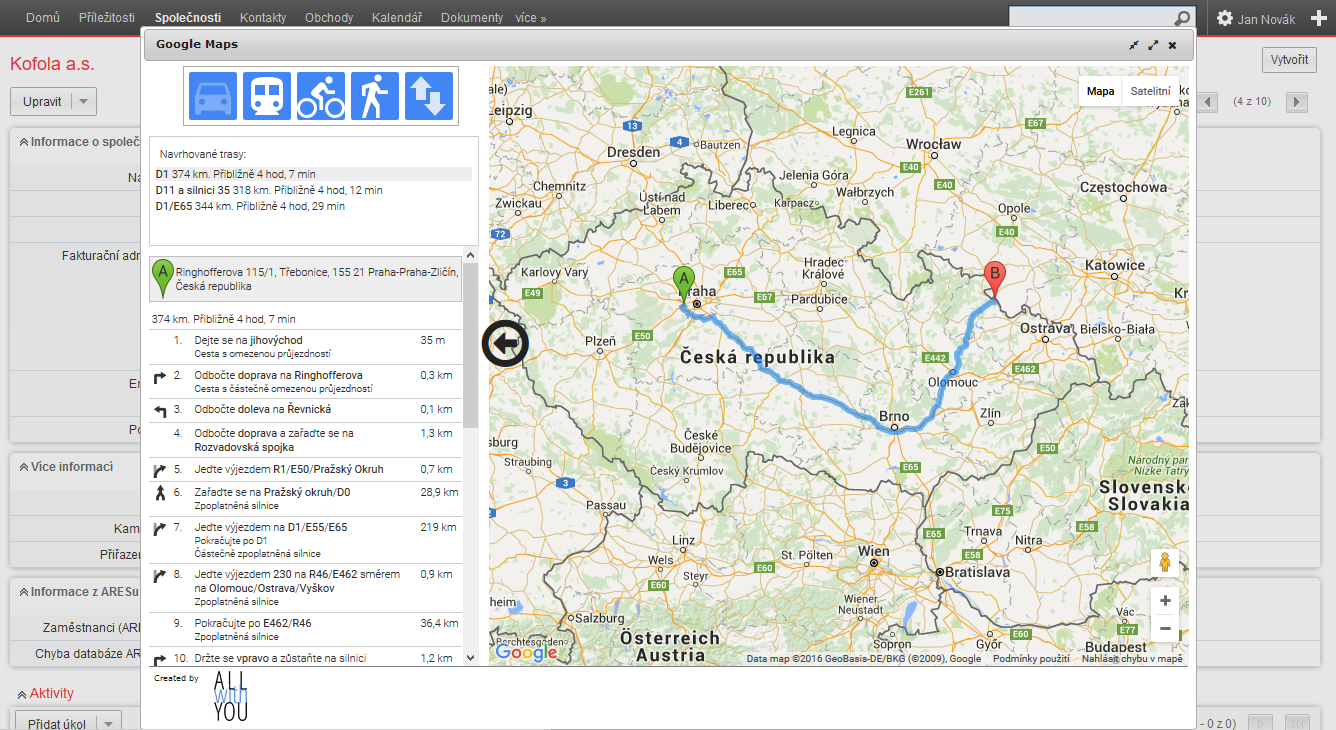The height and width of the screenshot is (730, 1336).
Task: Open Podmínky použití link on map
Action: tap(1031, 658)
